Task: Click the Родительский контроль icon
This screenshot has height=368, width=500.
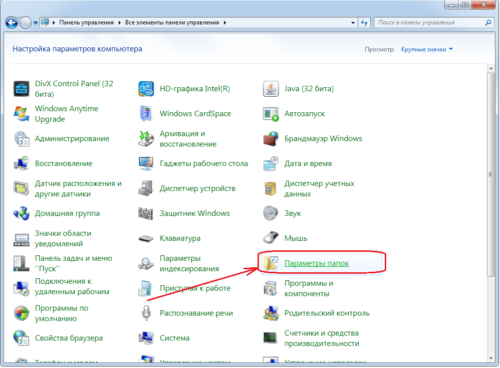Action: [271, 313]
